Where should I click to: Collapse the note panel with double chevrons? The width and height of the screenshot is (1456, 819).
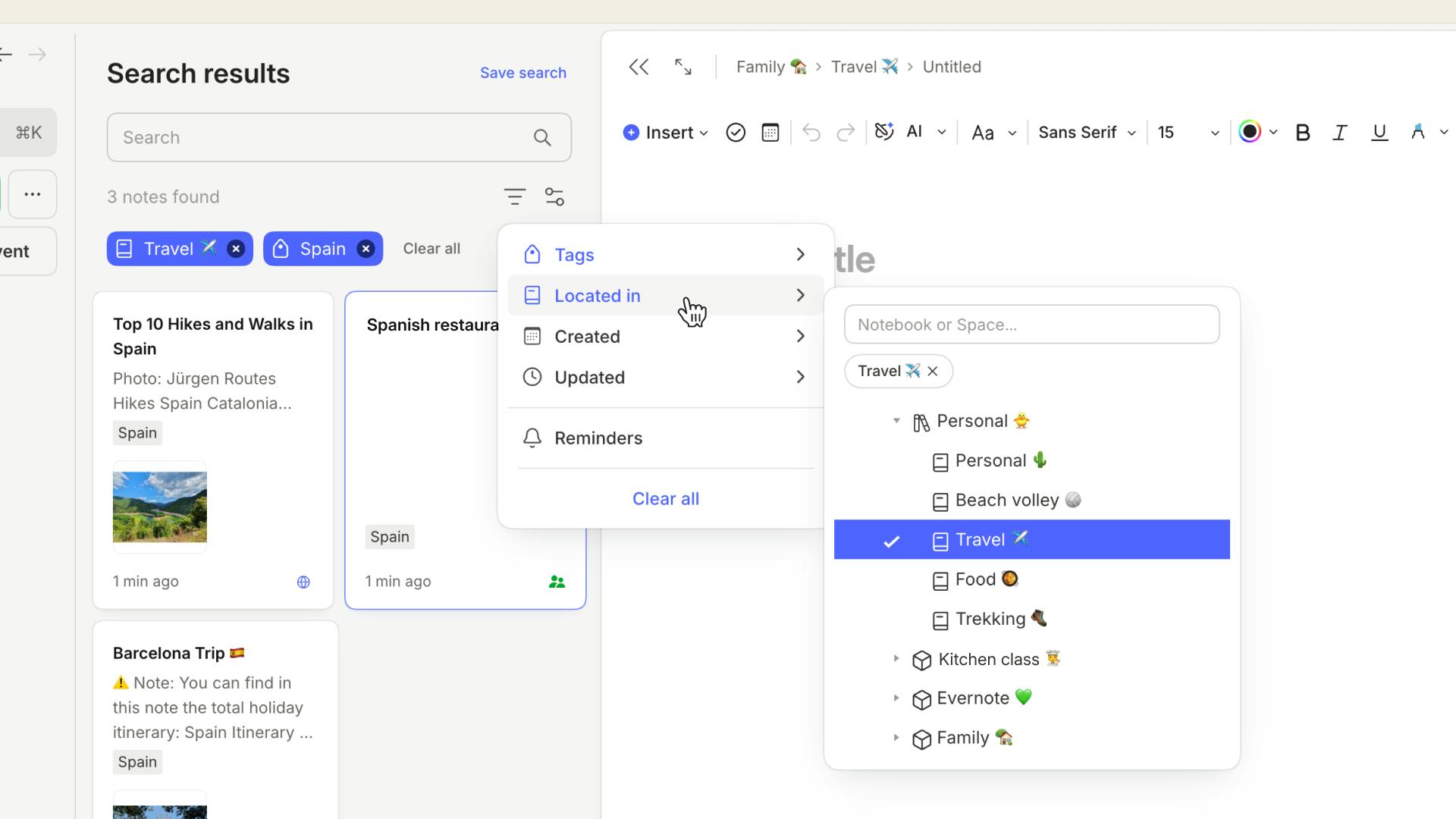pos(639,67)
